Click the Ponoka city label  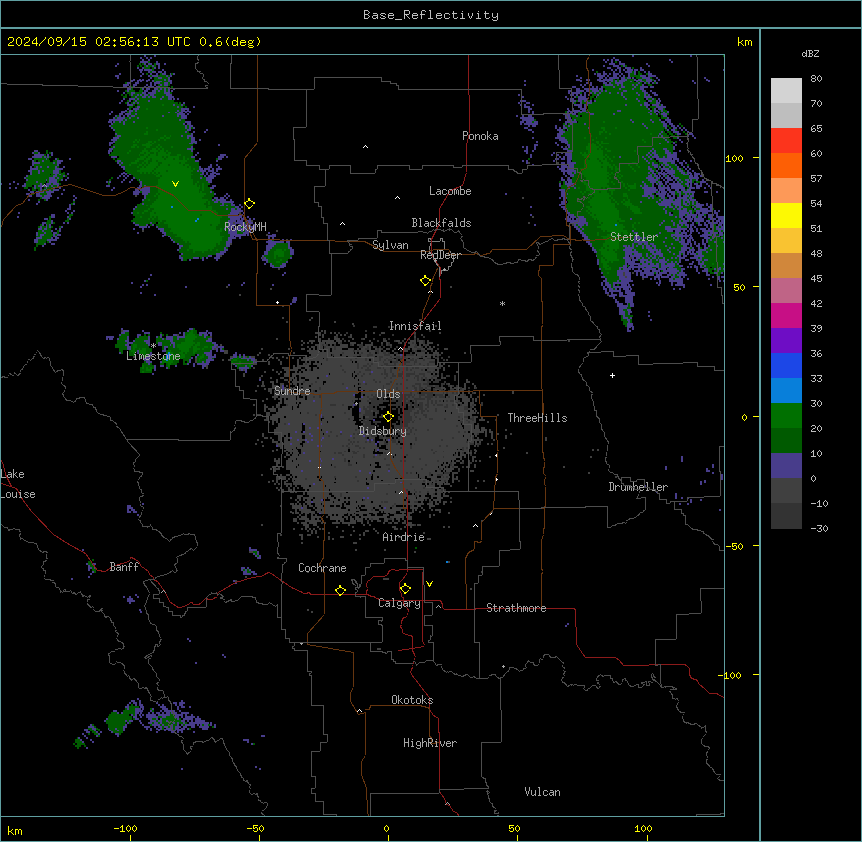(480, 136)
